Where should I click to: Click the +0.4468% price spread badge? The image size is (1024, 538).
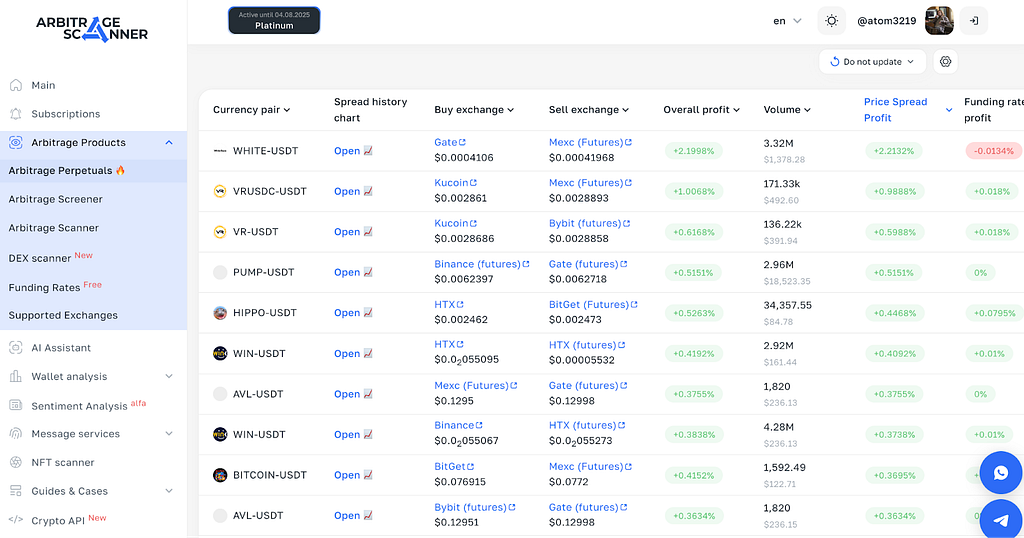click(894, 313)
